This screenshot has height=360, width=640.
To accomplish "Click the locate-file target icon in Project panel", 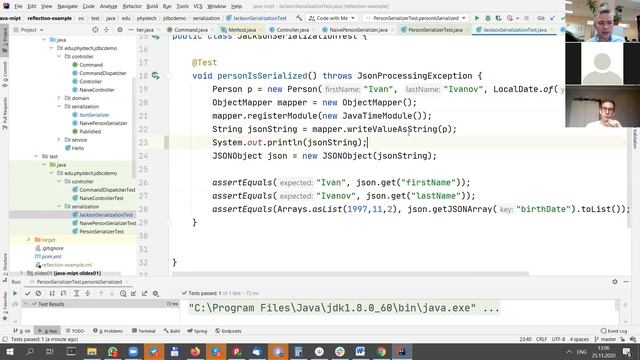I will click(95, 30).
